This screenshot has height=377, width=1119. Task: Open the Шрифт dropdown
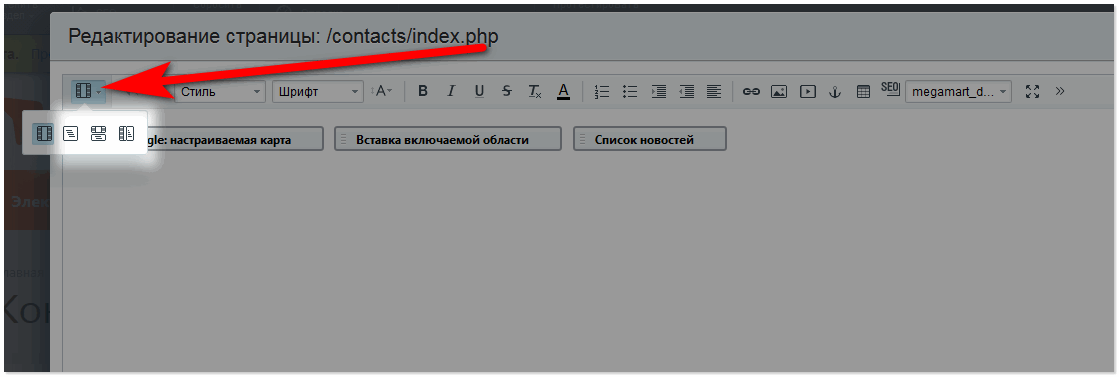318,91
